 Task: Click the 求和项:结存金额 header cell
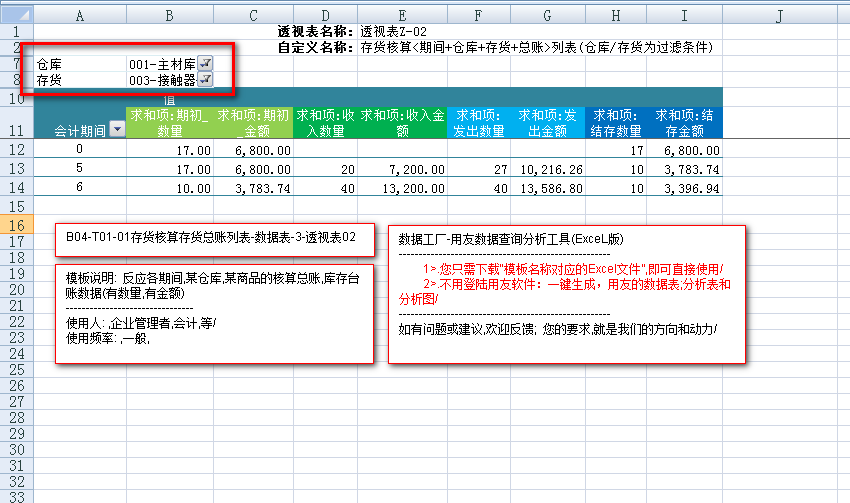tap(685, 122)
